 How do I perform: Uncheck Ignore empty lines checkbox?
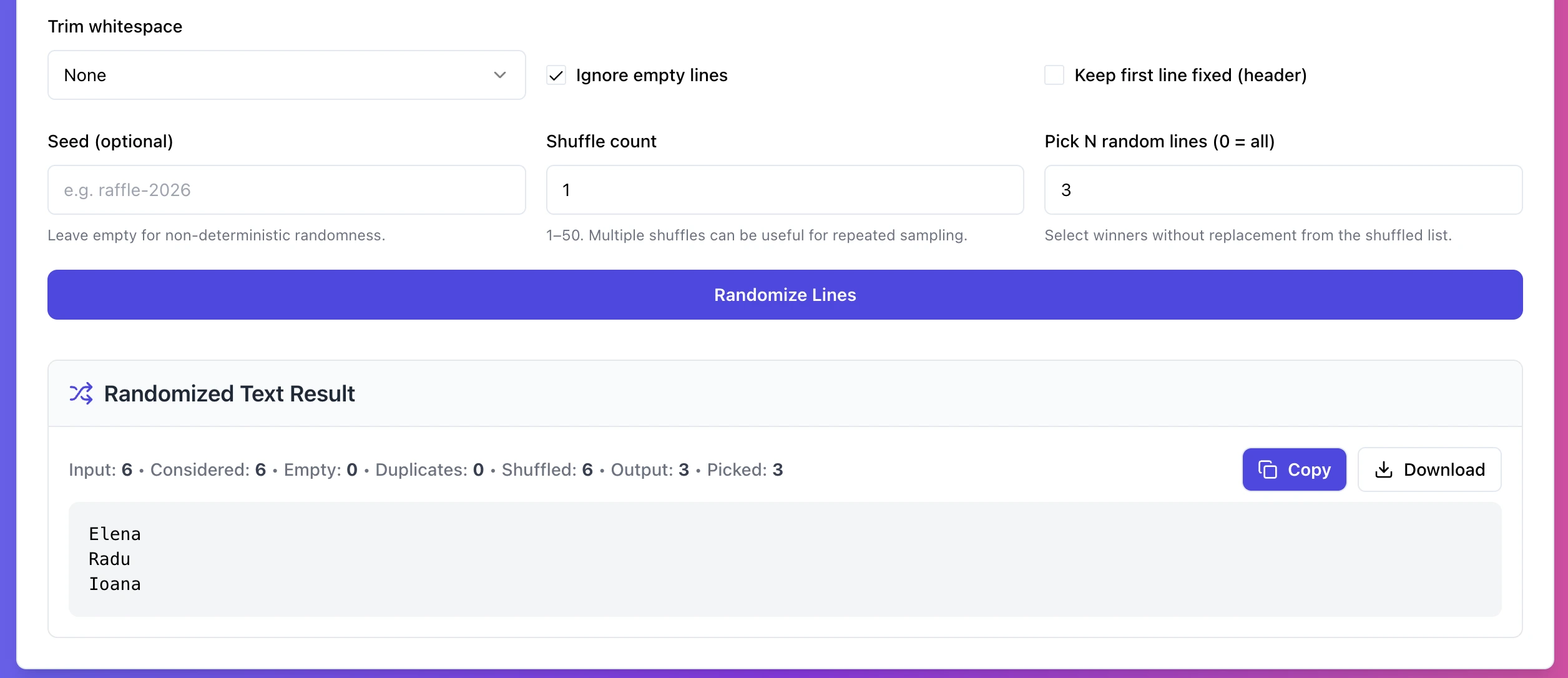pos(556,75)
